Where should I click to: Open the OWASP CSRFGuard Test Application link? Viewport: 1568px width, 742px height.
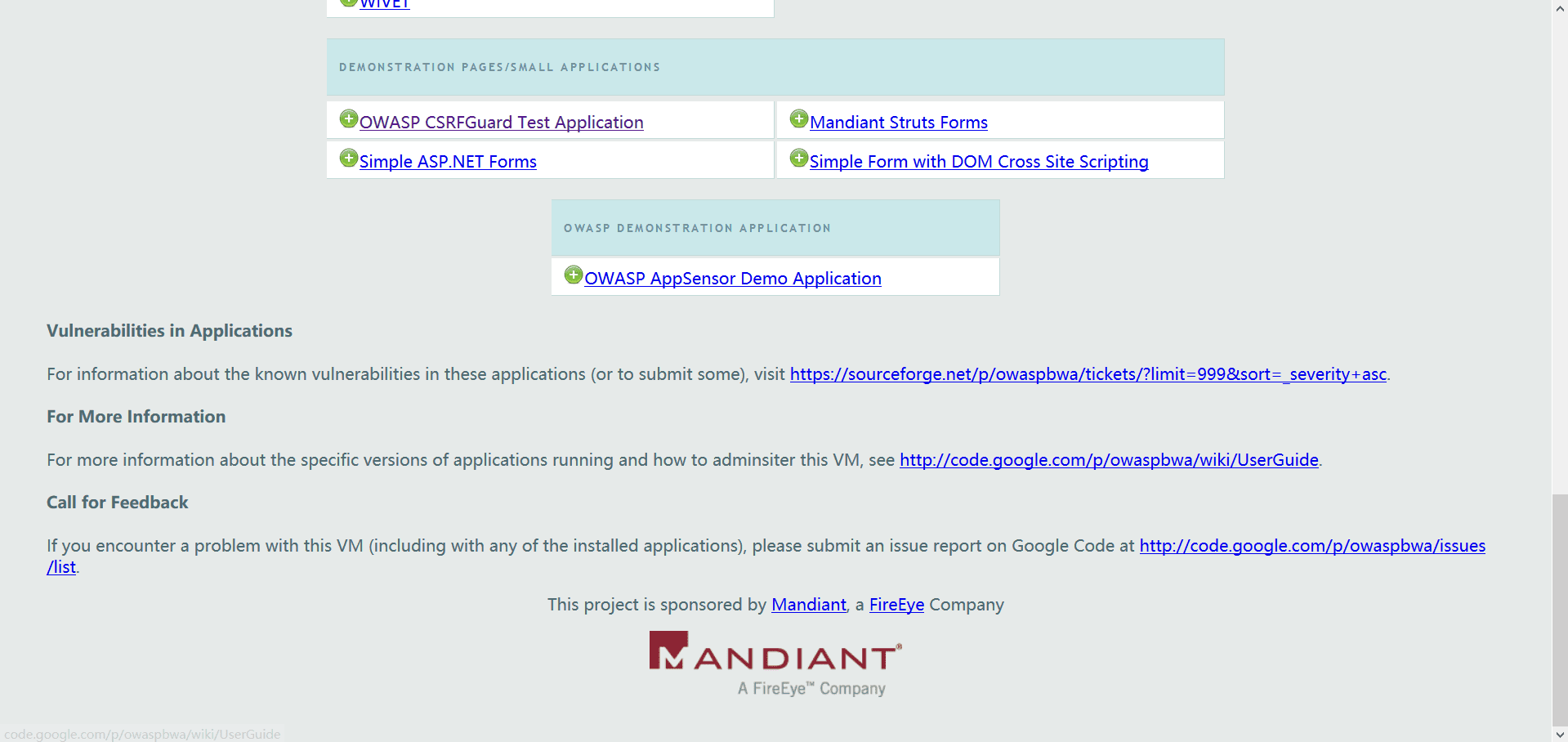click(x=501, y=123)
